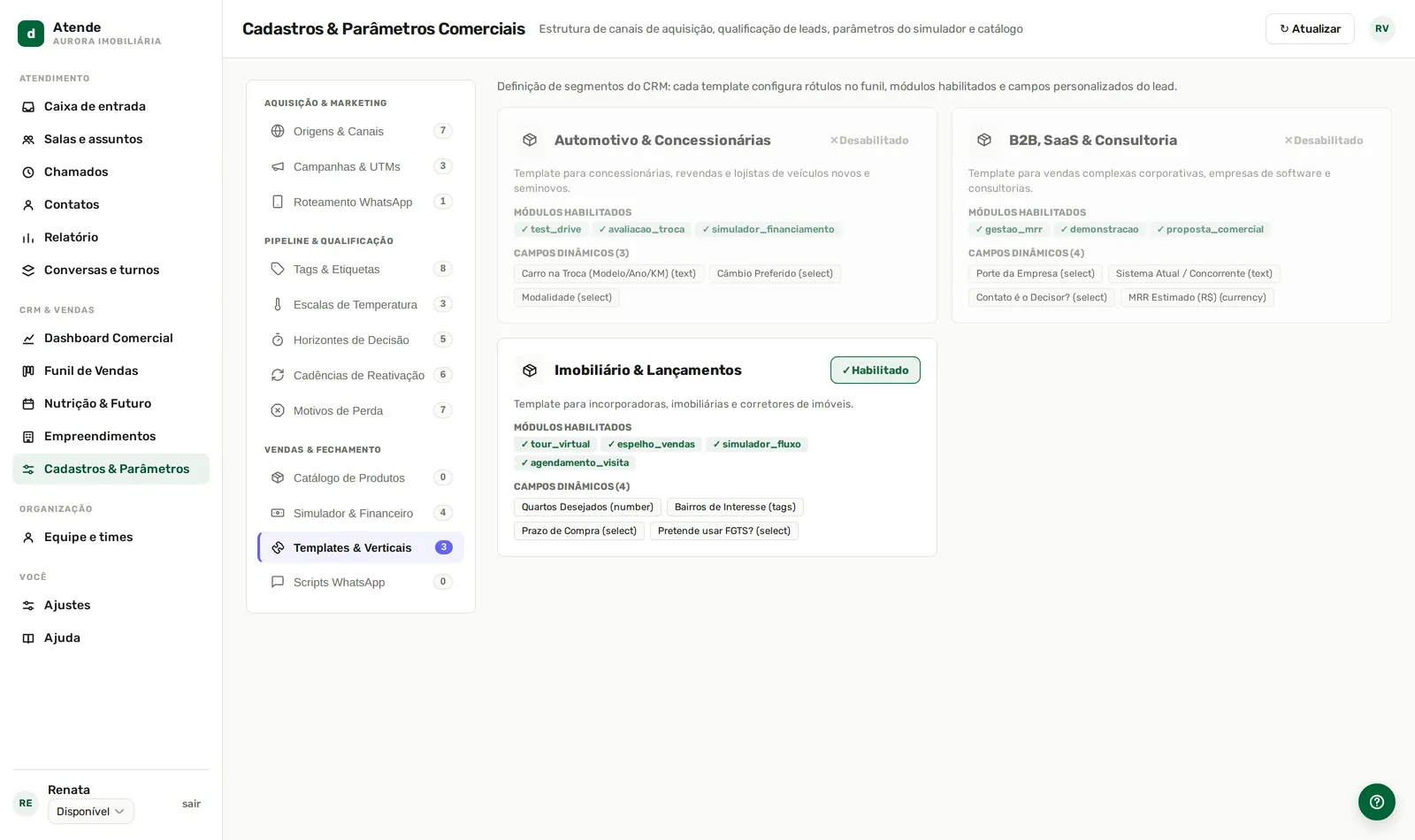Select the Tags & Etiquetas section

tap(361, 269)
